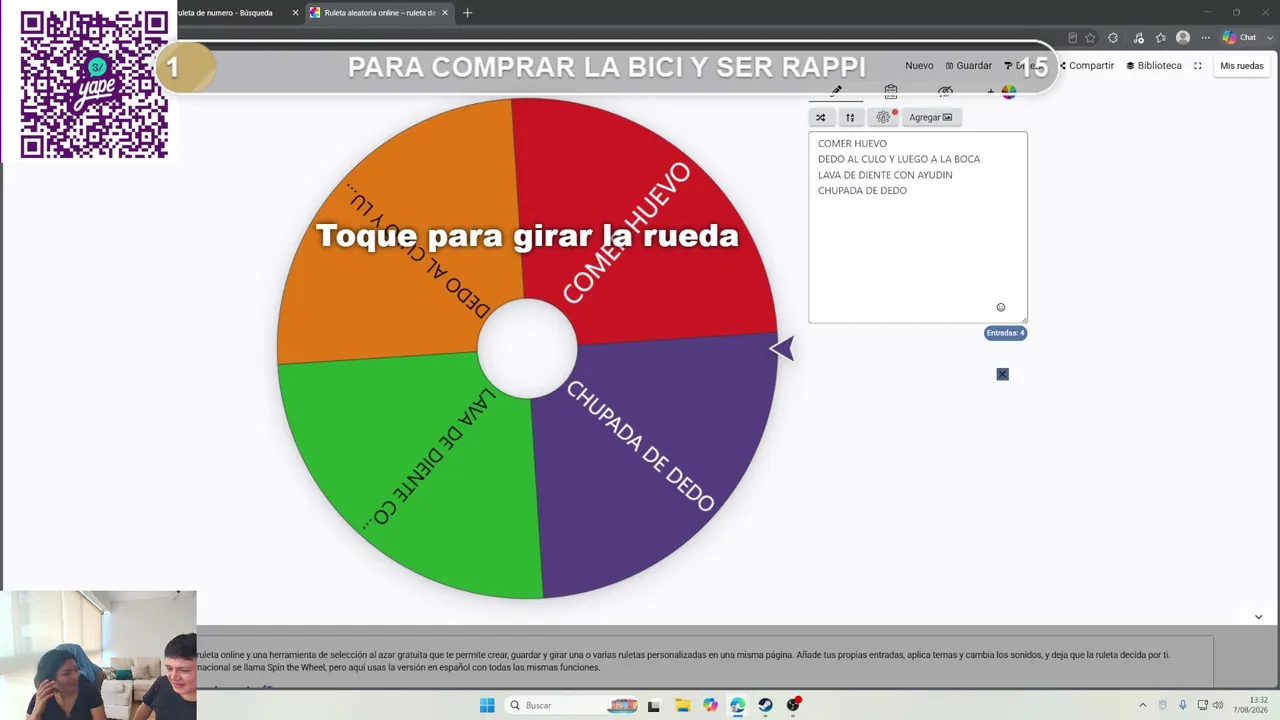Open File Explorer from the taskbar
The height and width of the screenshot is (720, 1280).
point(682,705)
